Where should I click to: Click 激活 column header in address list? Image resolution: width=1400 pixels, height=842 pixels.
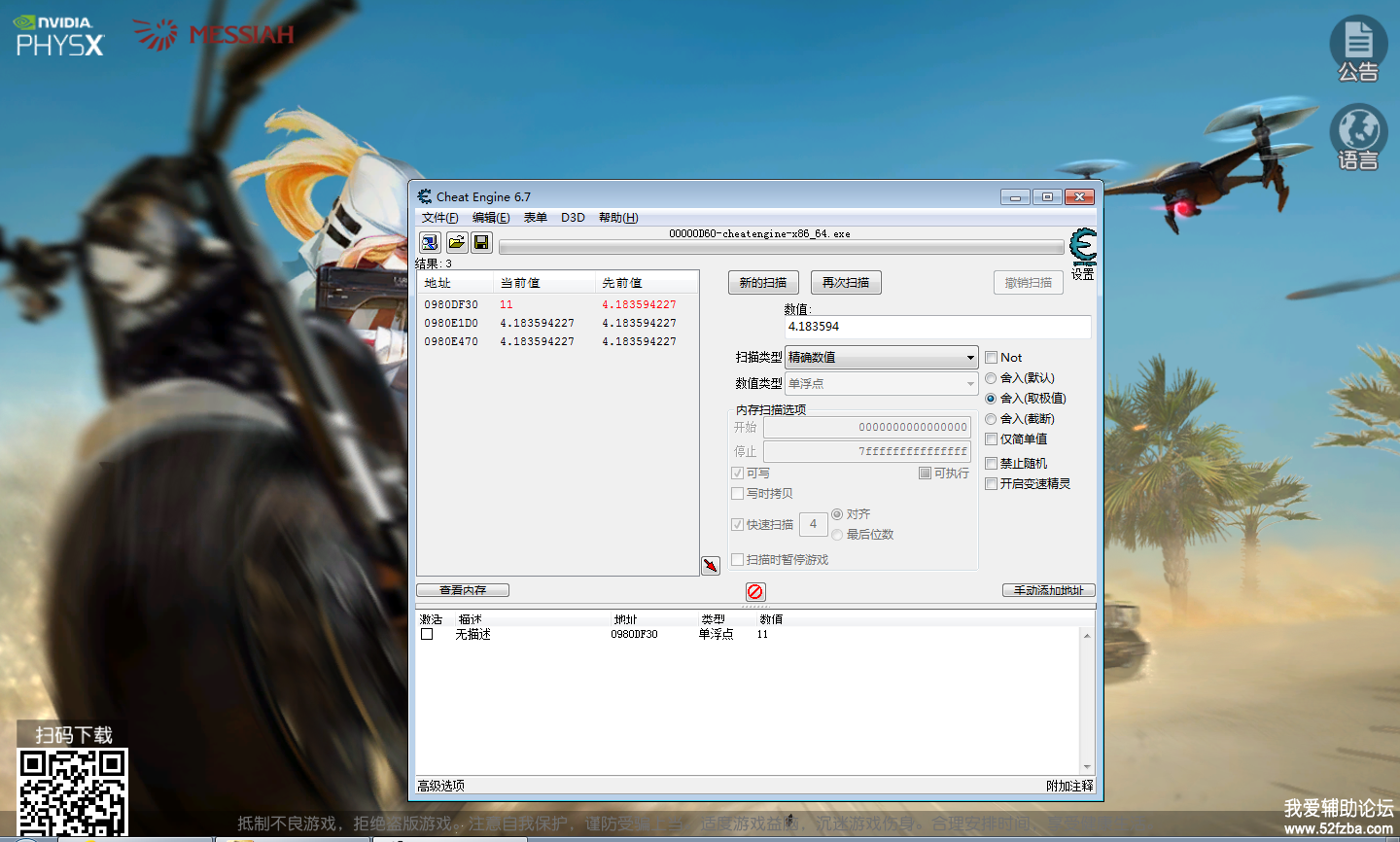tap(431, 619)
